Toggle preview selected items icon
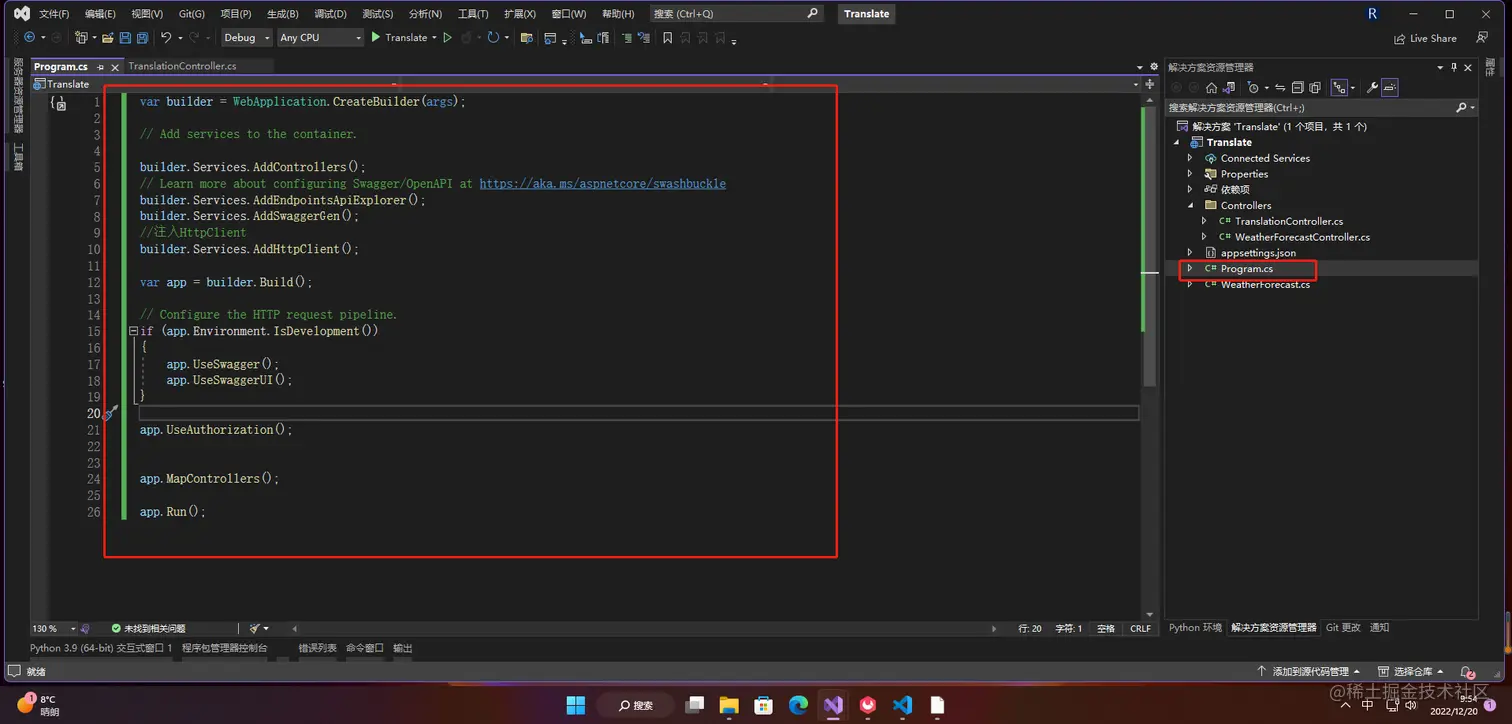 click(1390, 88)
